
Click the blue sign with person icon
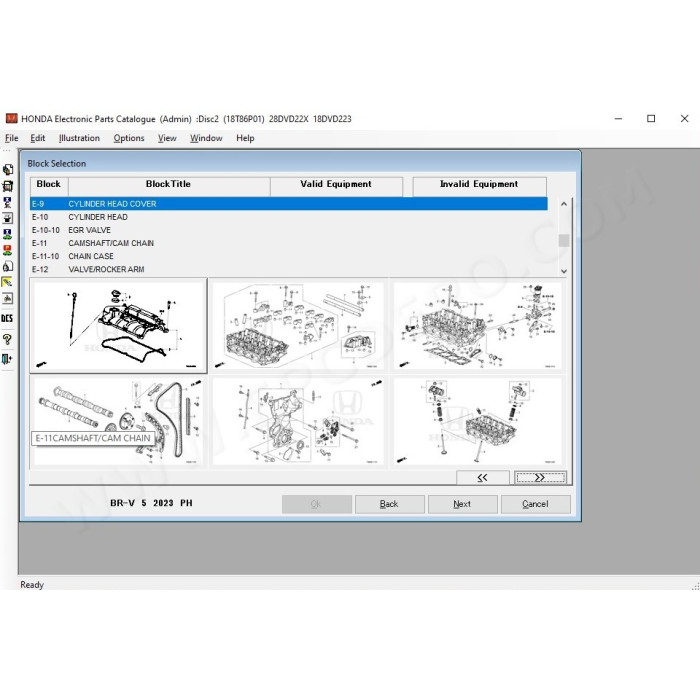tap(8, 202)
